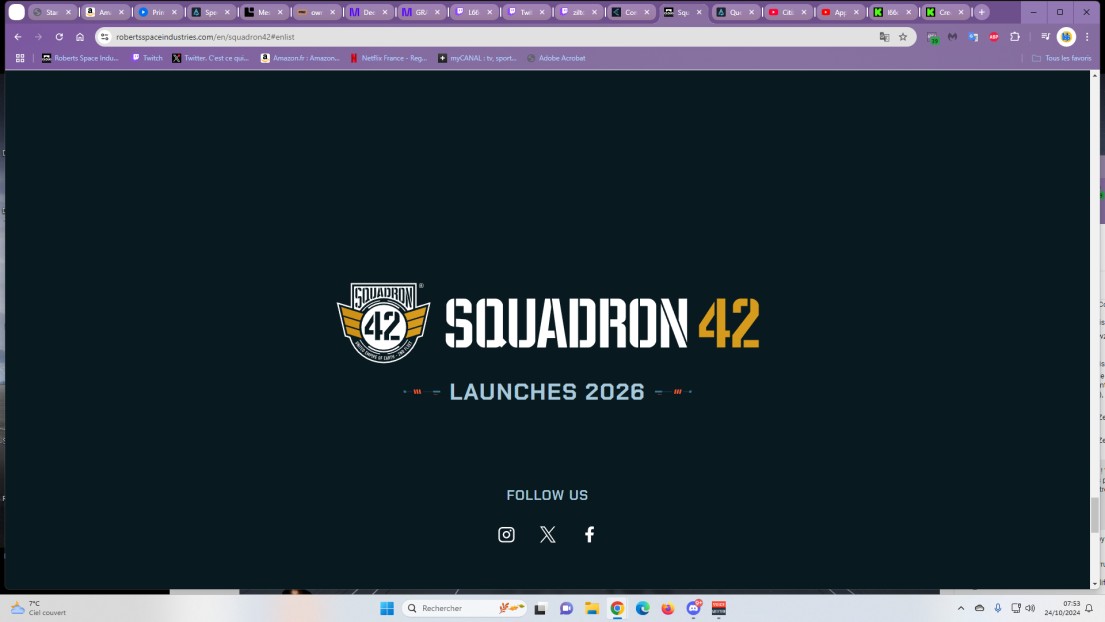Open a new browser tab
This screenshot has height=622, width=1105.
[982, 12]
